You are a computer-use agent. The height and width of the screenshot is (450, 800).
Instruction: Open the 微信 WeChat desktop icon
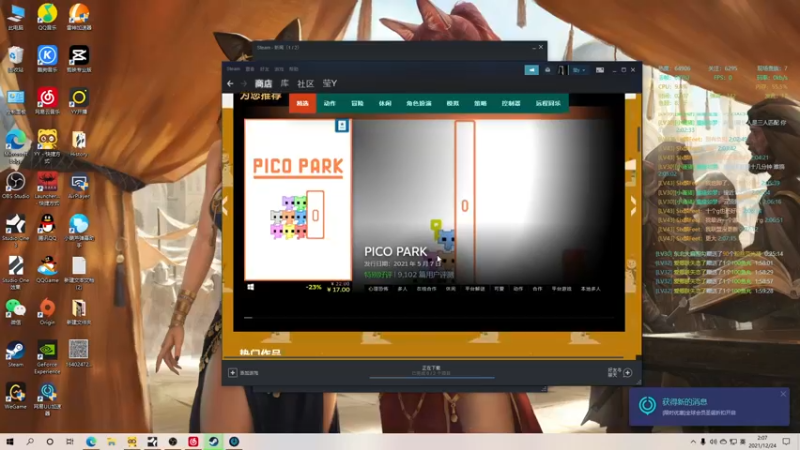click(x=15, y=311)
